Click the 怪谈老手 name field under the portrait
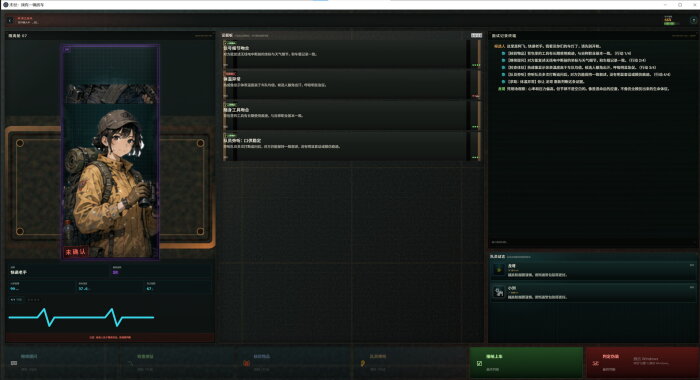This screenshot has height=380, width=700. [58, 270]
